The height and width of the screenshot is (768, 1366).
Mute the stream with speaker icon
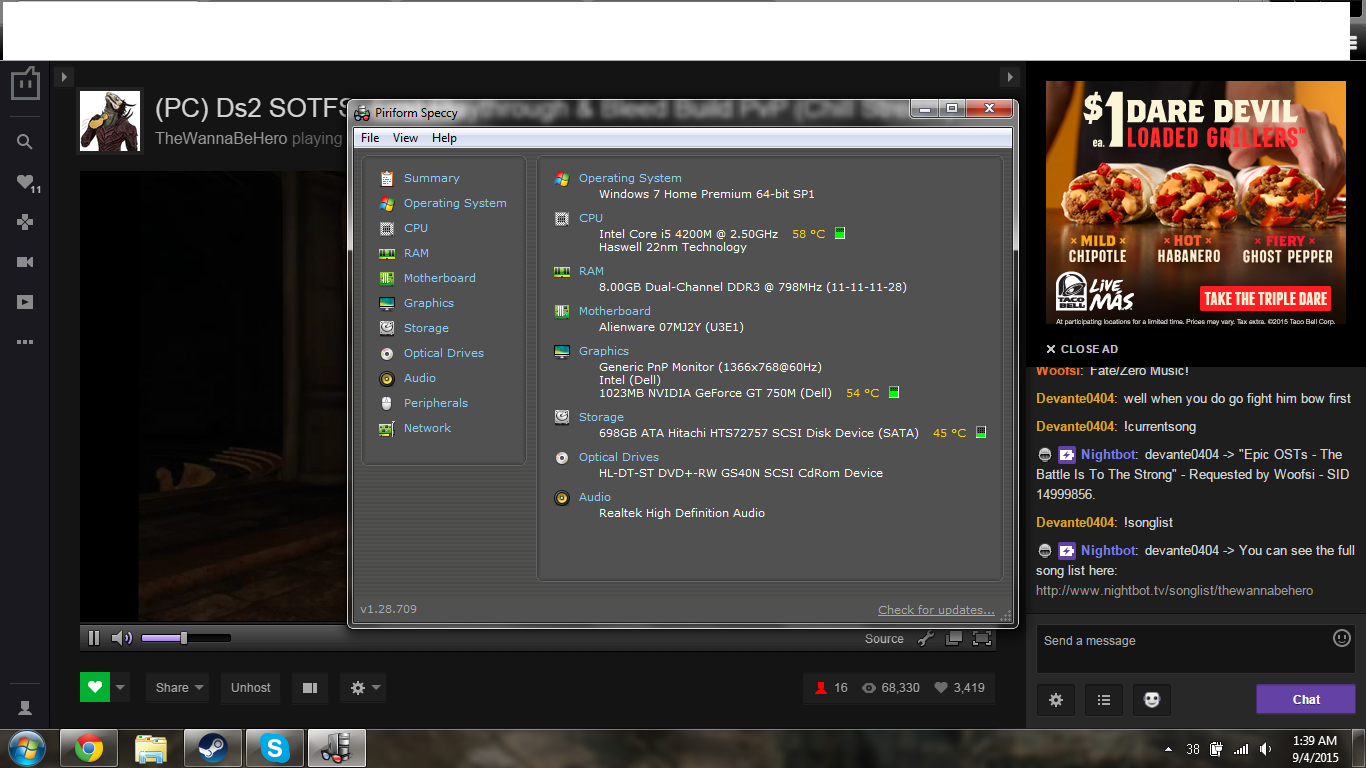121,638
